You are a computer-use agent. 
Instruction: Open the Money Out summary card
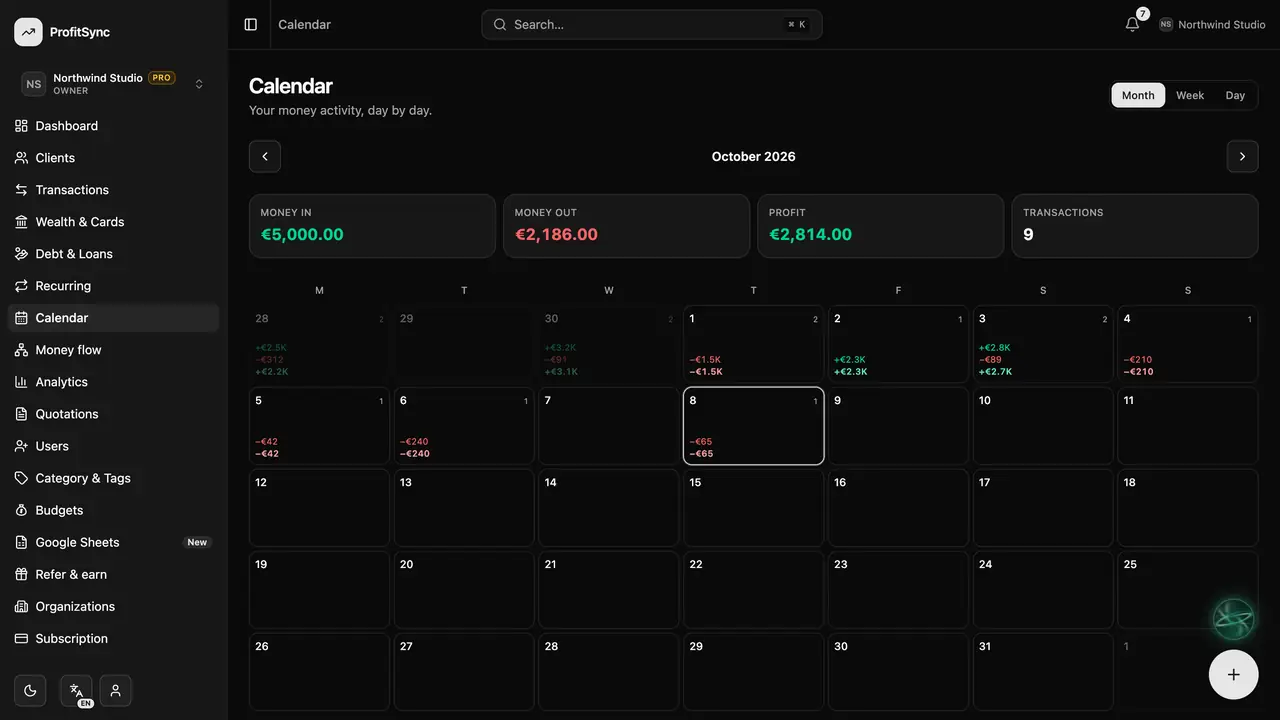click(626, 226)
